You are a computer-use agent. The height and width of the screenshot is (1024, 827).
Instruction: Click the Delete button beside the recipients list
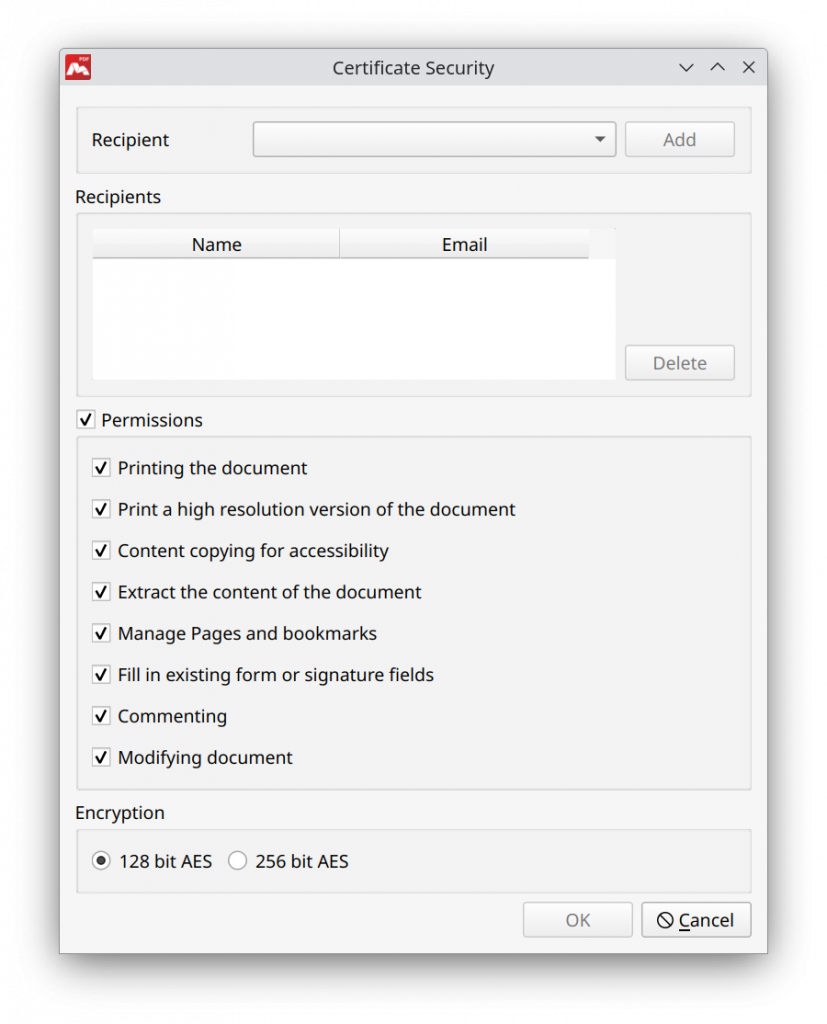[679, 362]
